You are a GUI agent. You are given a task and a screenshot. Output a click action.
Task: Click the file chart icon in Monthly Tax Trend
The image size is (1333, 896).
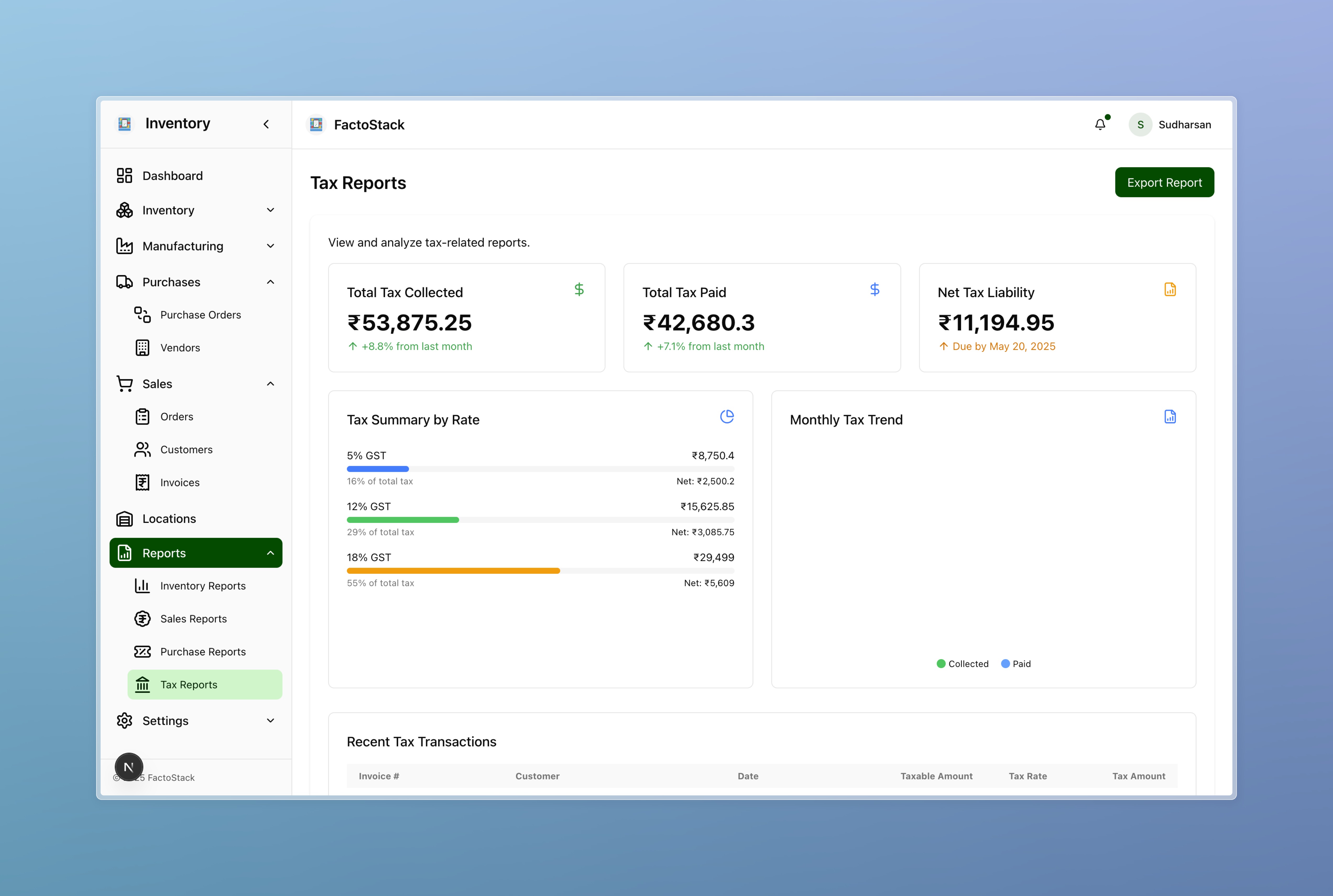pyautogui.click(x=1170, y=417)
